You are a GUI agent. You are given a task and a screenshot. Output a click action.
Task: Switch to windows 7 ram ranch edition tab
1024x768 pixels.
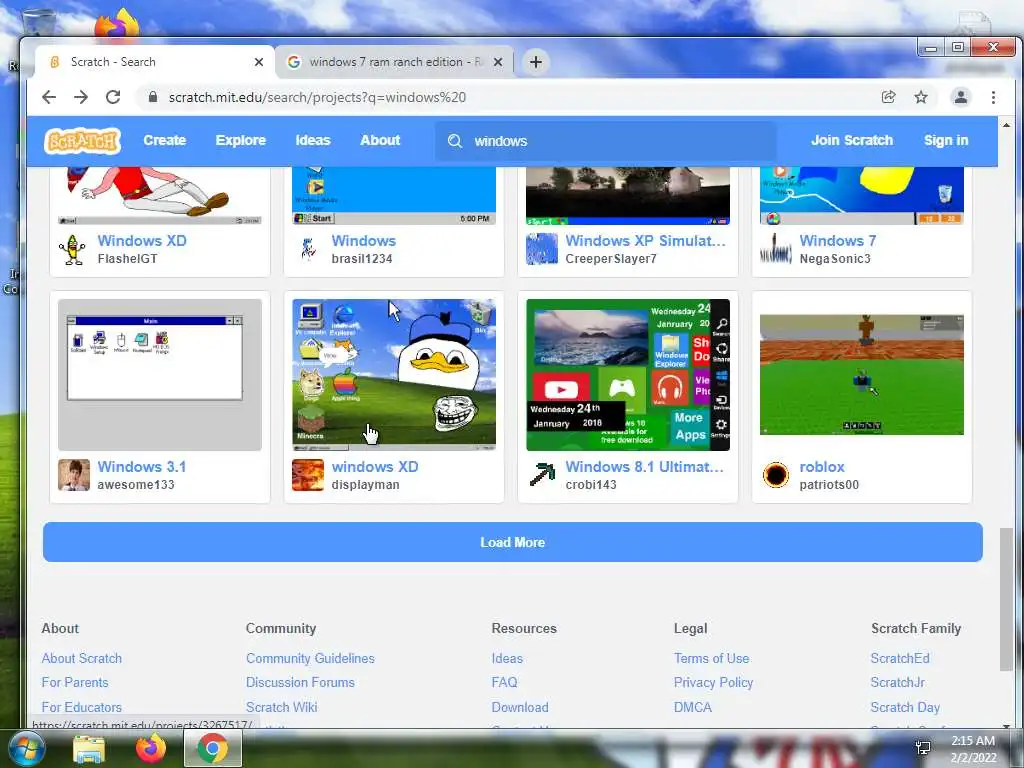click(x=394, y=62)
